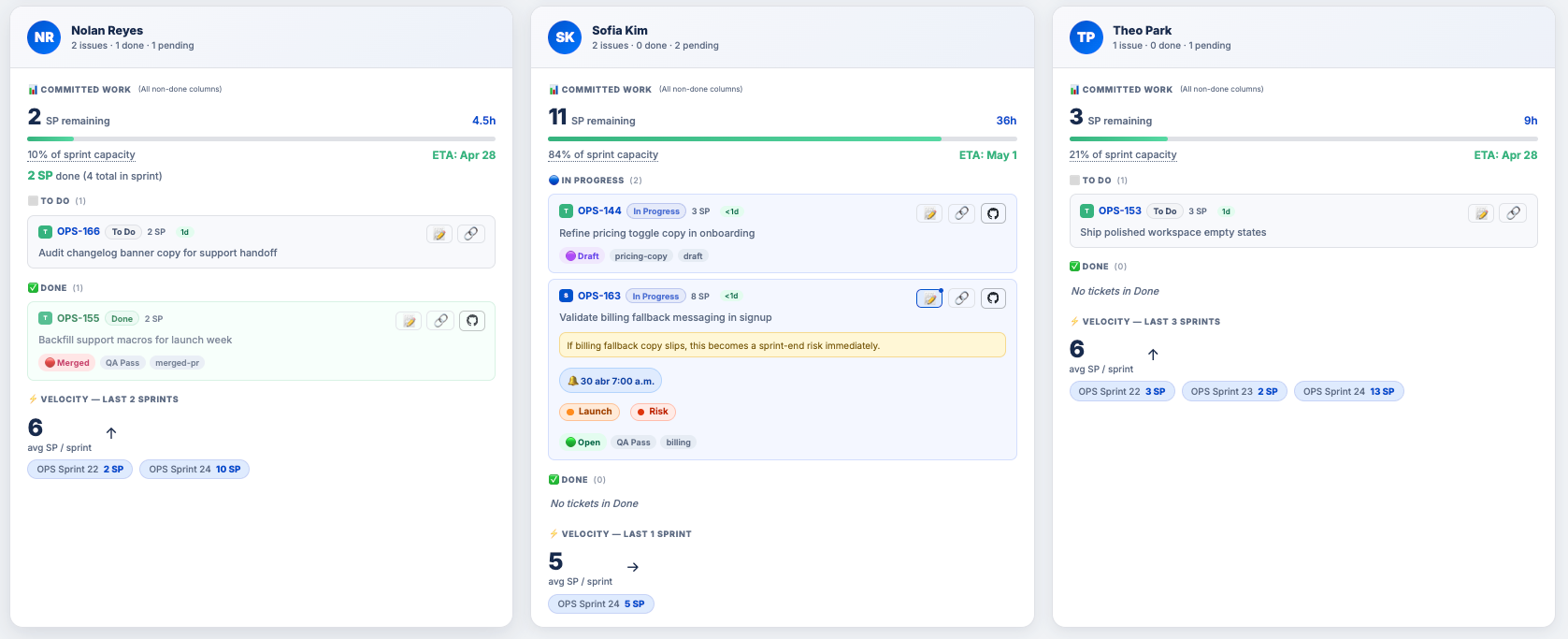1568x639 pixels.
Task: Click the Merged tag on OPS-155
Action: pyautogui.click(x=67, y=363)
